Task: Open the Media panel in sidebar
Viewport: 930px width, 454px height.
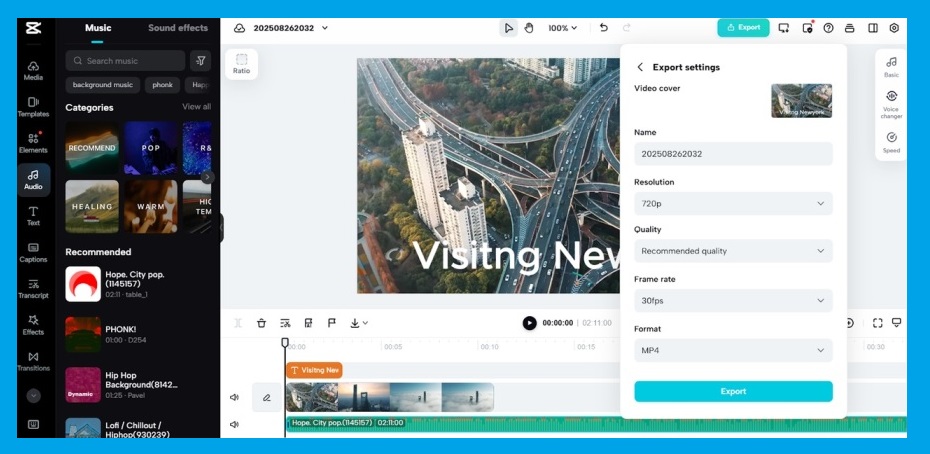Action: pyautogui.click(x=33, y=71)
